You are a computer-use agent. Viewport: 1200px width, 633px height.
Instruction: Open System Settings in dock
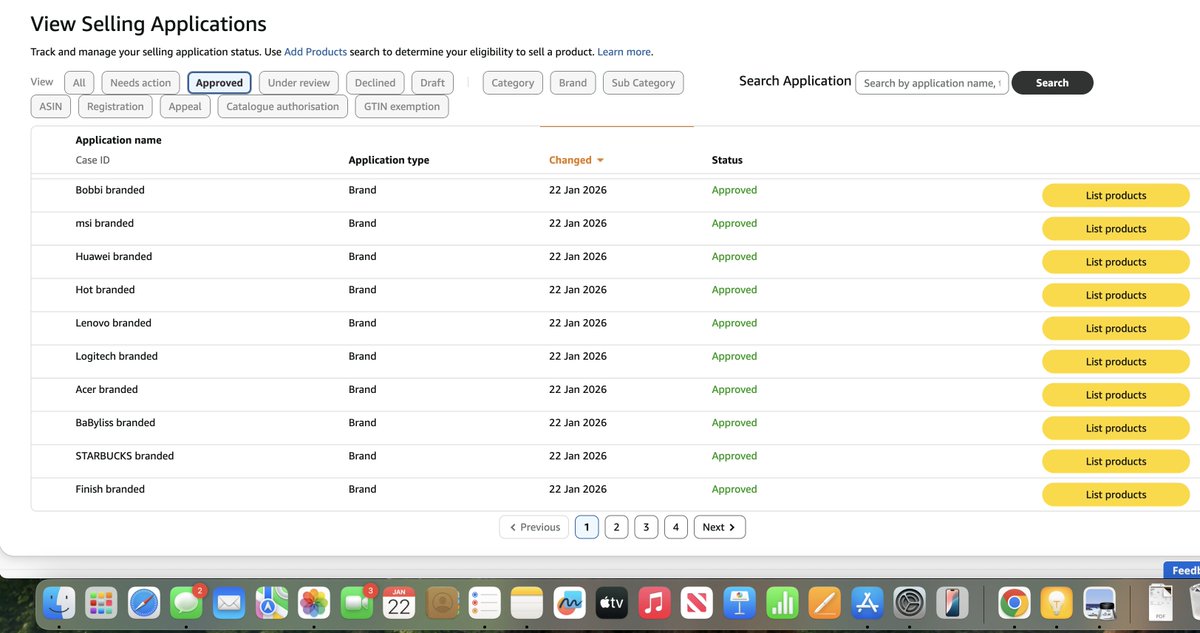click(x=909, y=603)
